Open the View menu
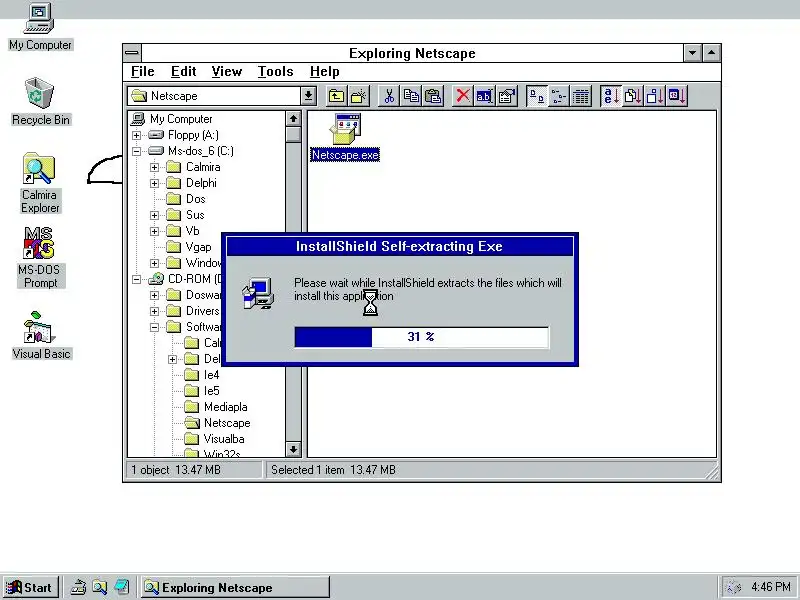Image resolution: width=800 pixels, height=600 pixels. (x=227, y=71)
